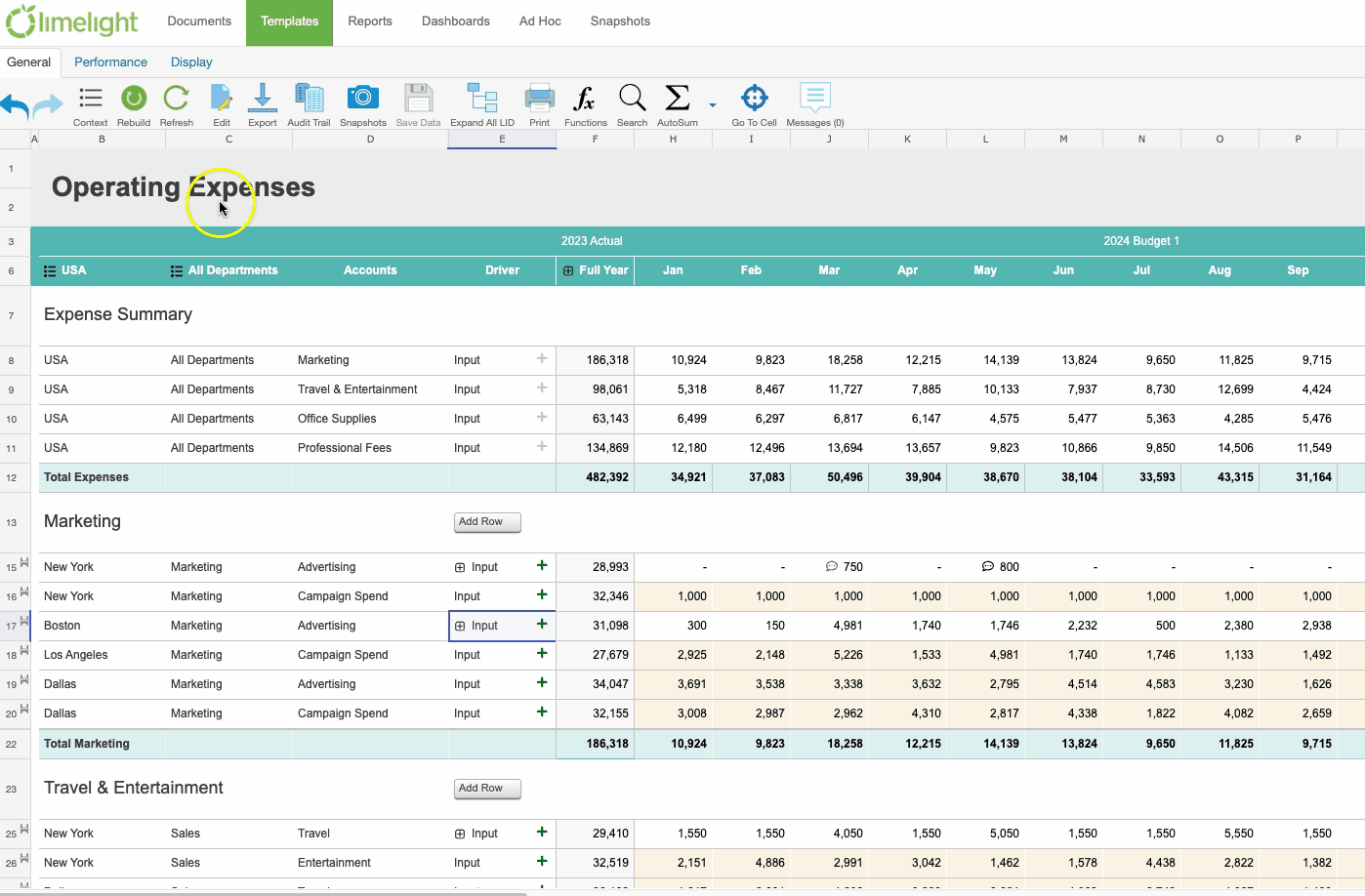Click green plus on New York Travel row
This screenshot has width=1365, height=896.
tap(542, 832)
